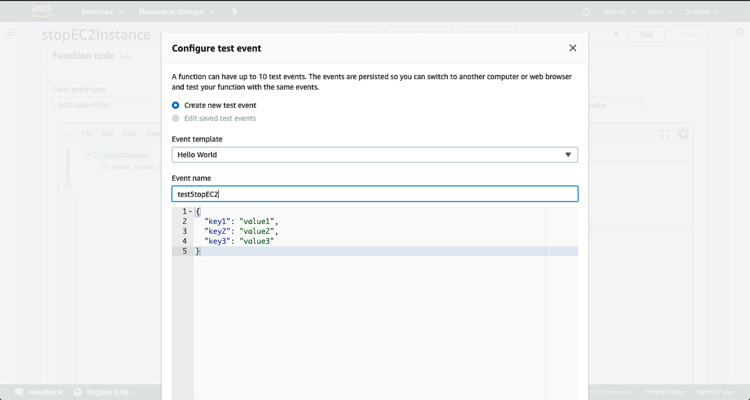
Task: Open the Services menu
Action: [x=102, y=12]
